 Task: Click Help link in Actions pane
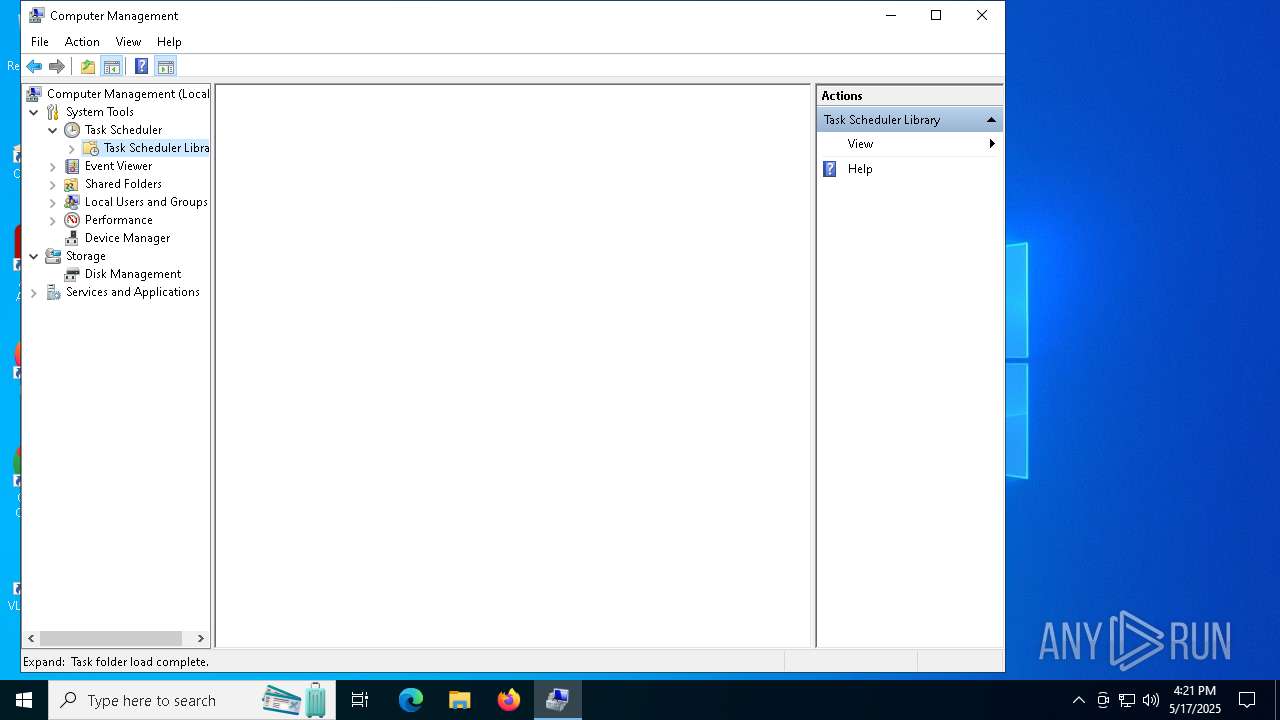click(x=860, y=169)
